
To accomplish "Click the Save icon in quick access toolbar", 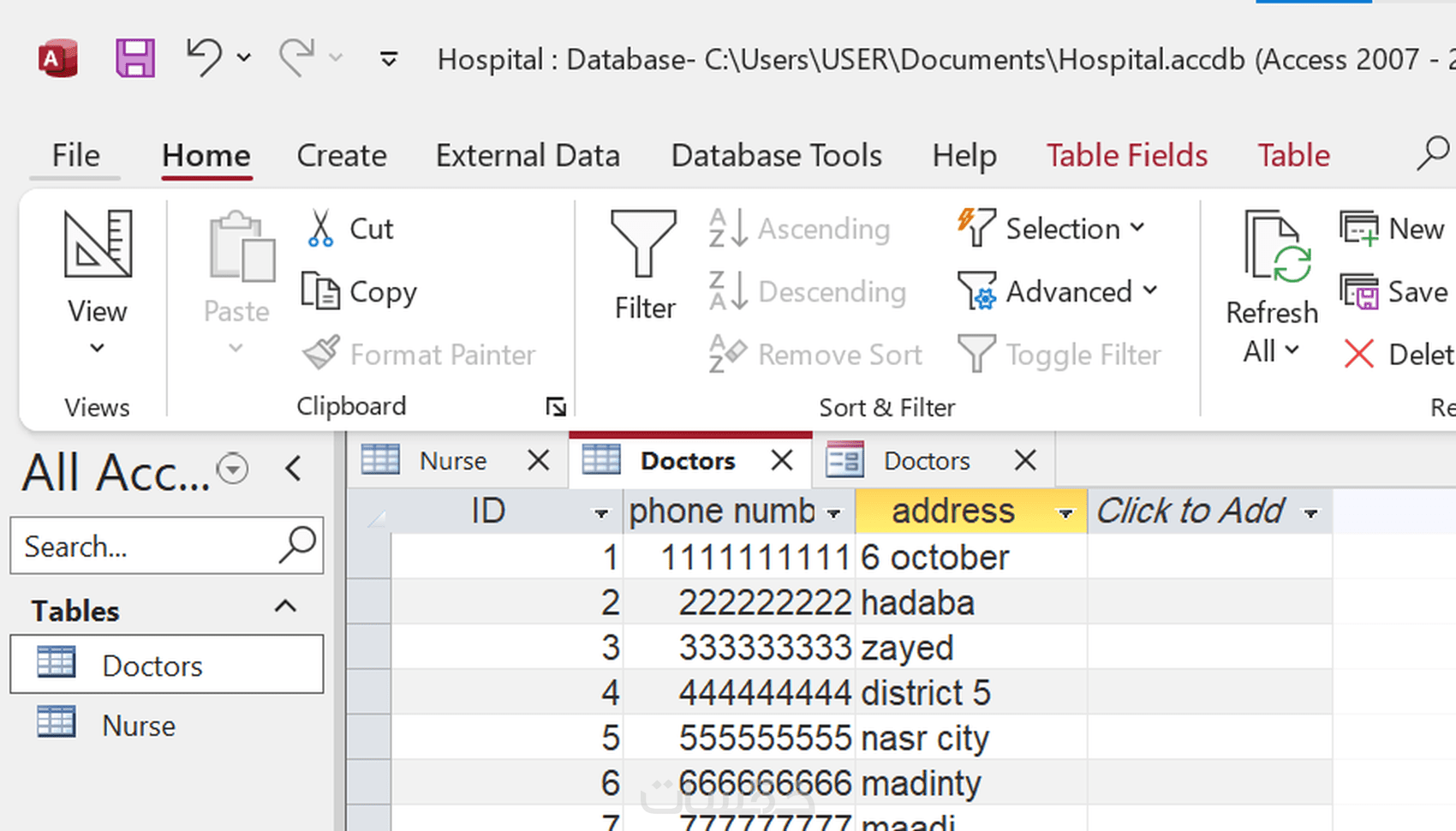I will point(135,59).
